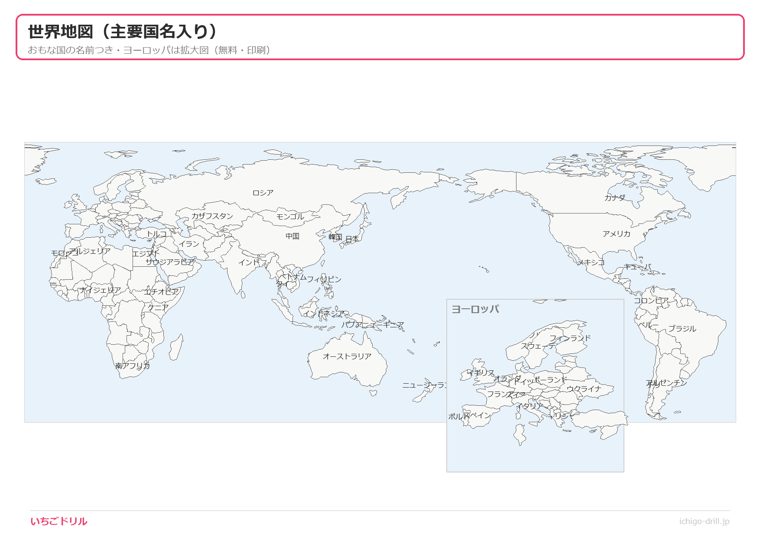Click the フィリピン label
Image resolution: width=760 pixels, height=537 pixels.
[324, 279]
